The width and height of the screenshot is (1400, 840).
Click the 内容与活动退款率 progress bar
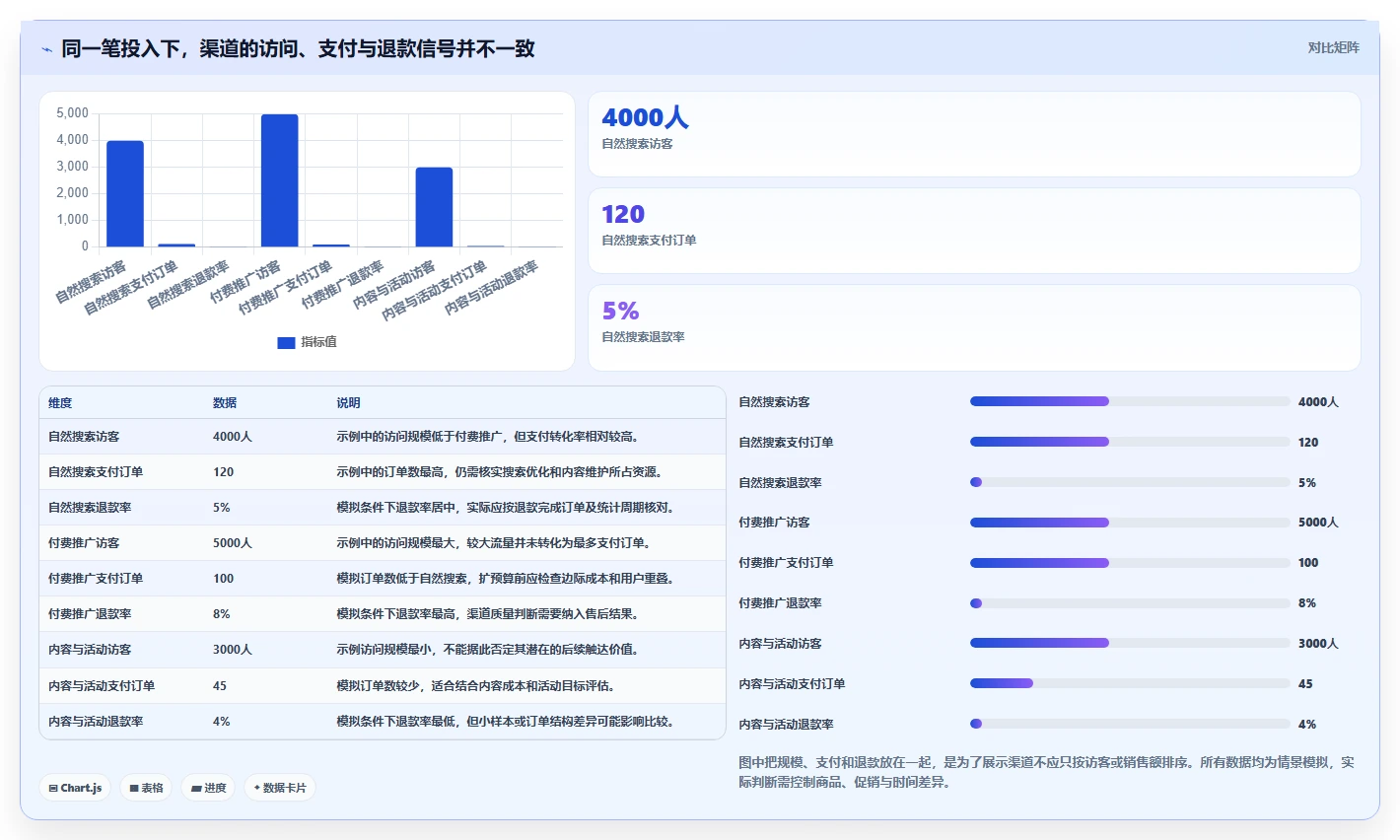1130,724
